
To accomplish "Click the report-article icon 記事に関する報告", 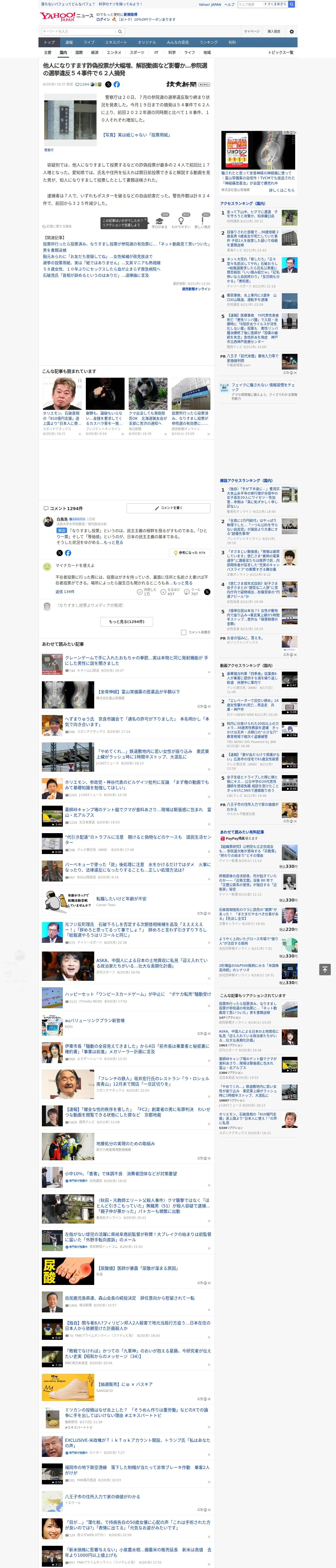I will tap(57, 226).
